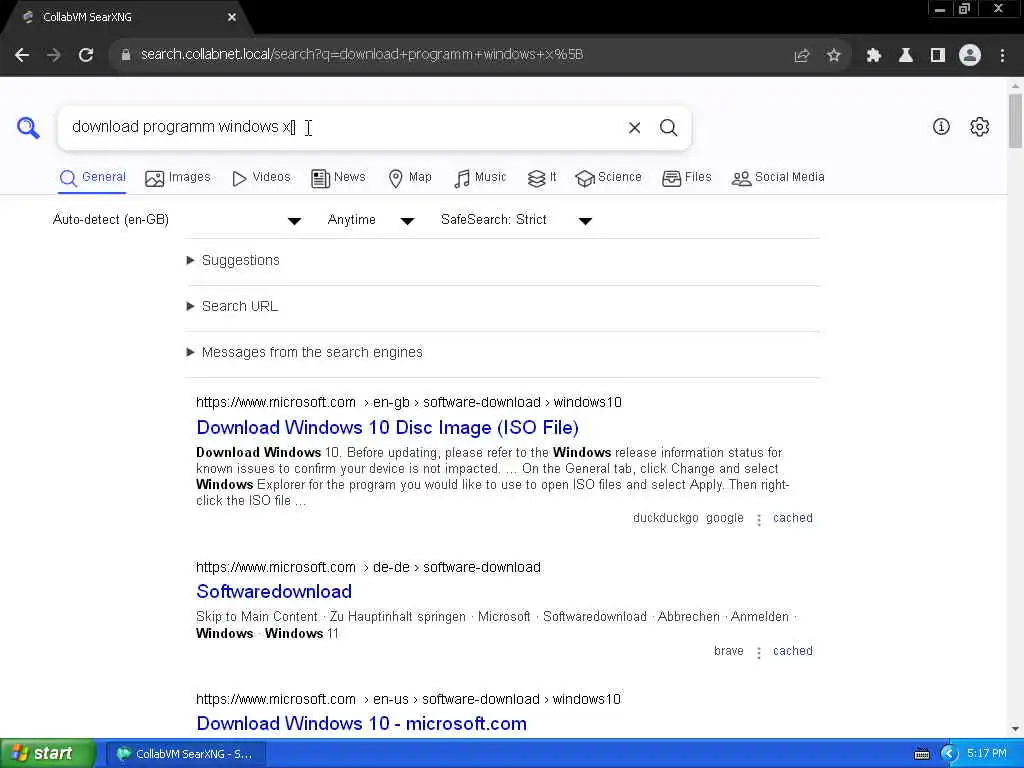Open preferences gear icon

point(979,127)
